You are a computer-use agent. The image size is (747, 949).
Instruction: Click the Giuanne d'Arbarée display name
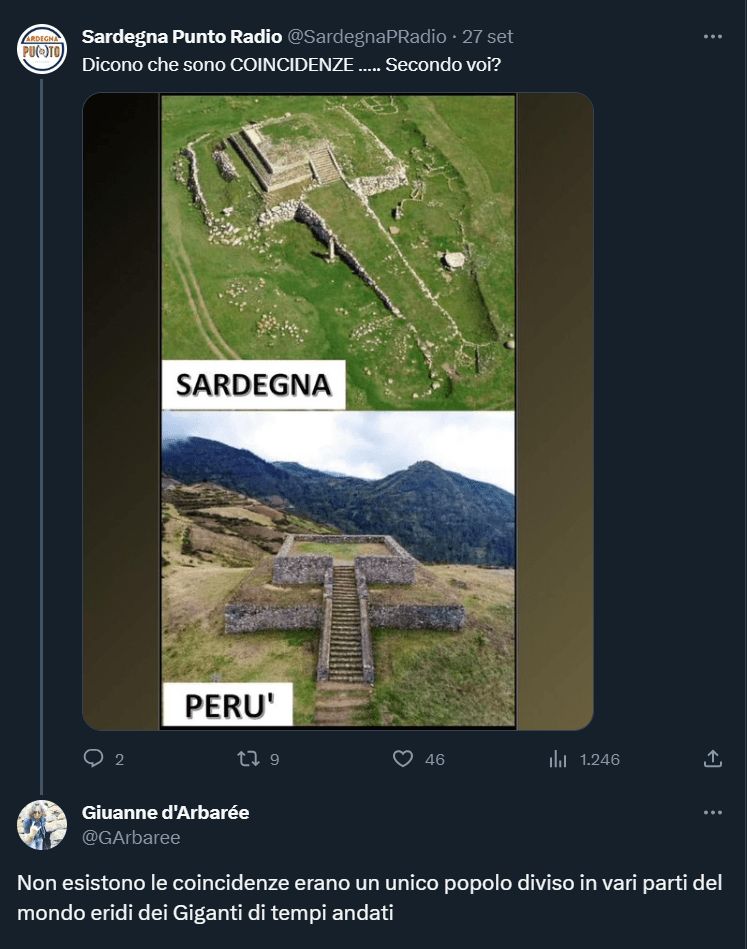click(165, 813)
